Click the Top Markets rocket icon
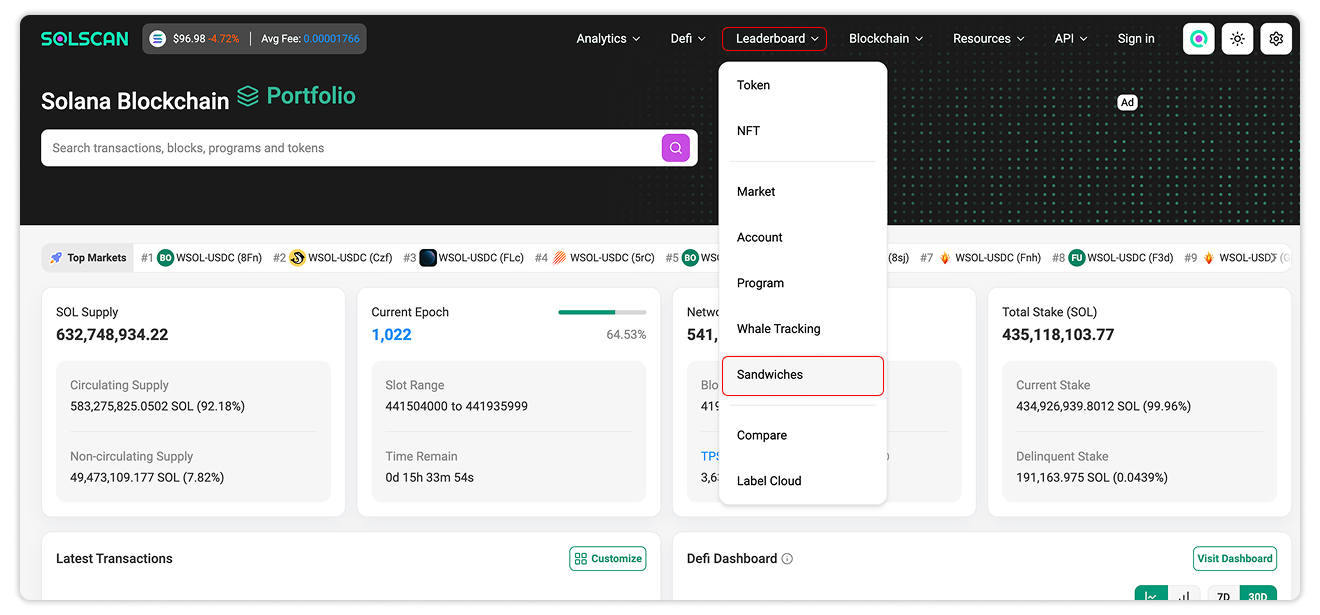 click(x=56, y=258)
